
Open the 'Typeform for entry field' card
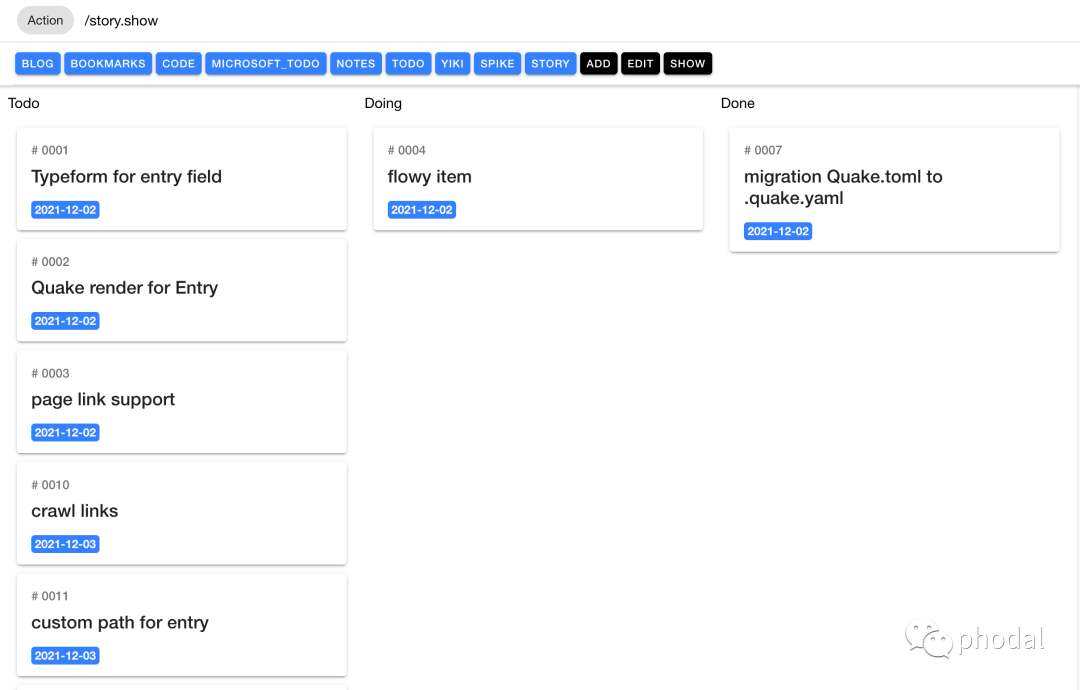point(181,178)
